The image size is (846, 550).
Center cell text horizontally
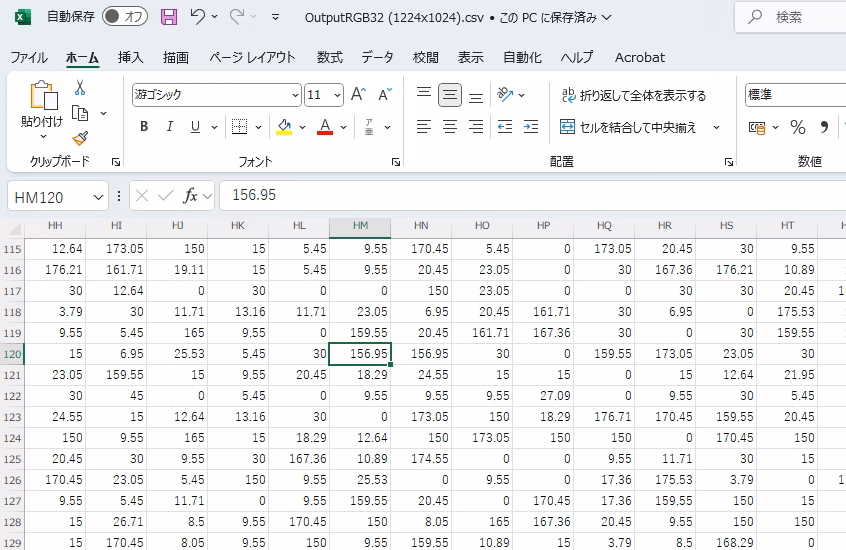(x=450, y=127)
